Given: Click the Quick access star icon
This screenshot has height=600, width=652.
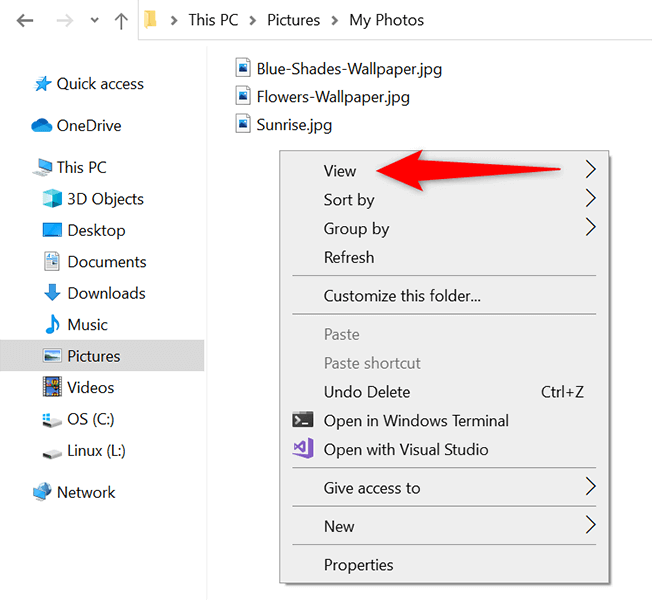Looking at the screenshot, I should pos(43,84).
